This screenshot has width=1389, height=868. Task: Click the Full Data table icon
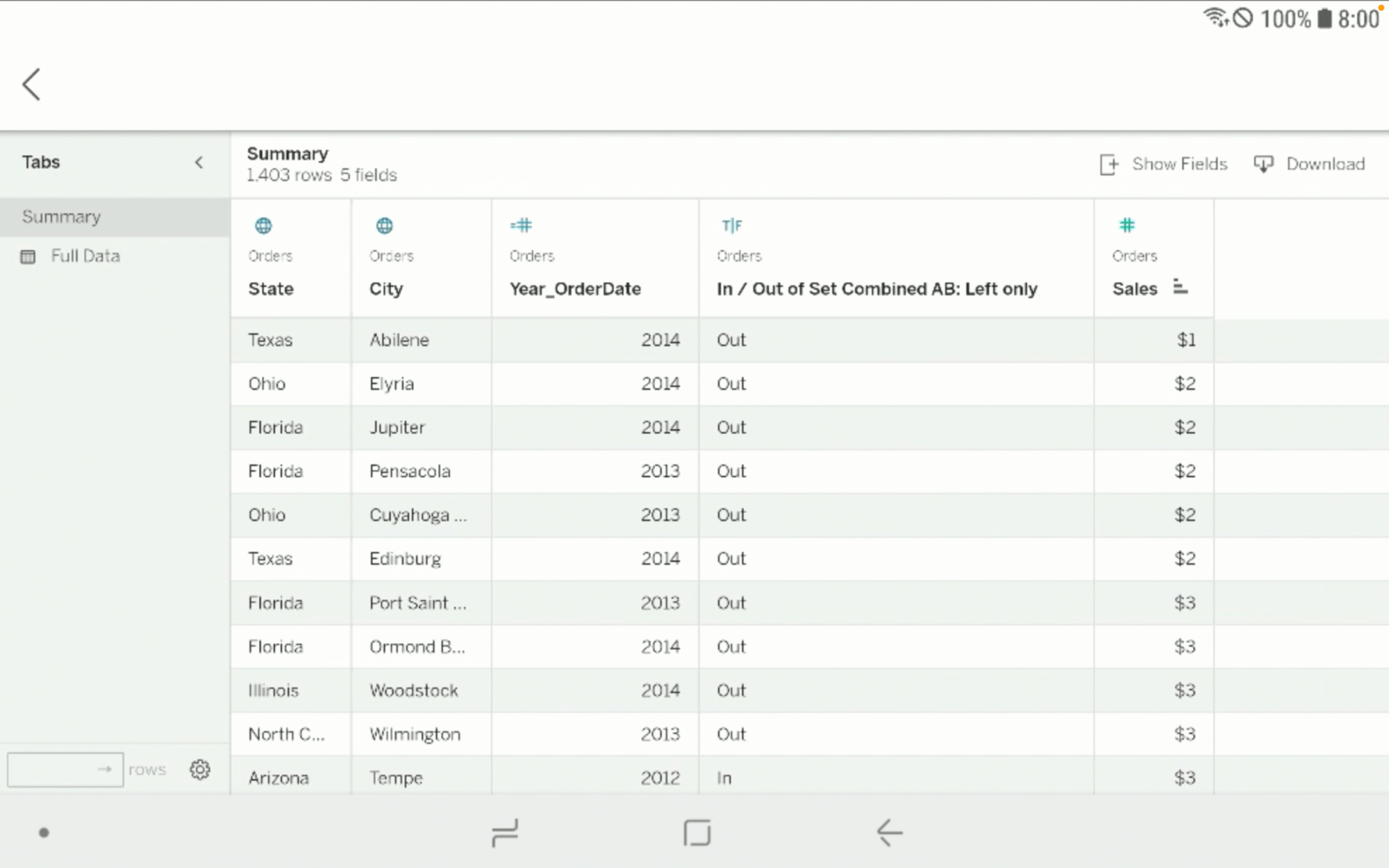(28, 257)
